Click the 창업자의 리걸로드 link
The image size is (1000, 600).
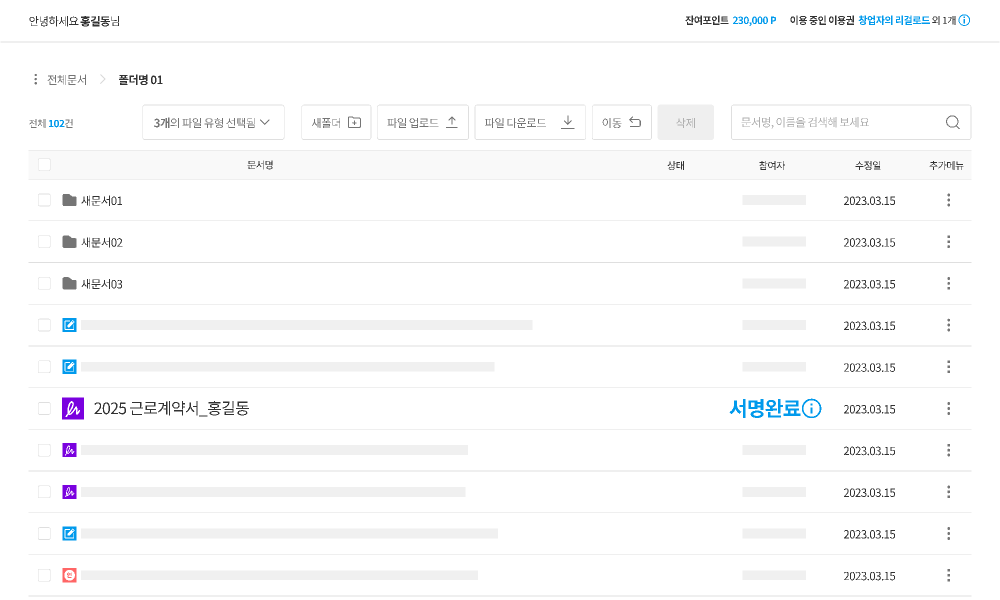point(893,20)
